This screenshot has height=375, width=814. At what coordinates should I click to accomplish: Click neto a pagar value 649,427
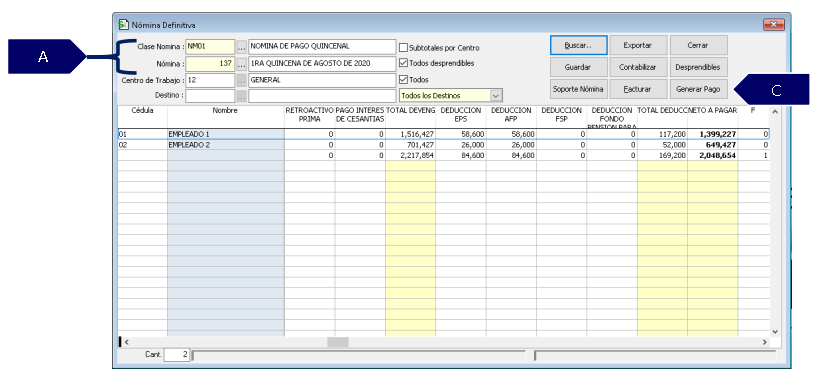(x=713, y=145)
